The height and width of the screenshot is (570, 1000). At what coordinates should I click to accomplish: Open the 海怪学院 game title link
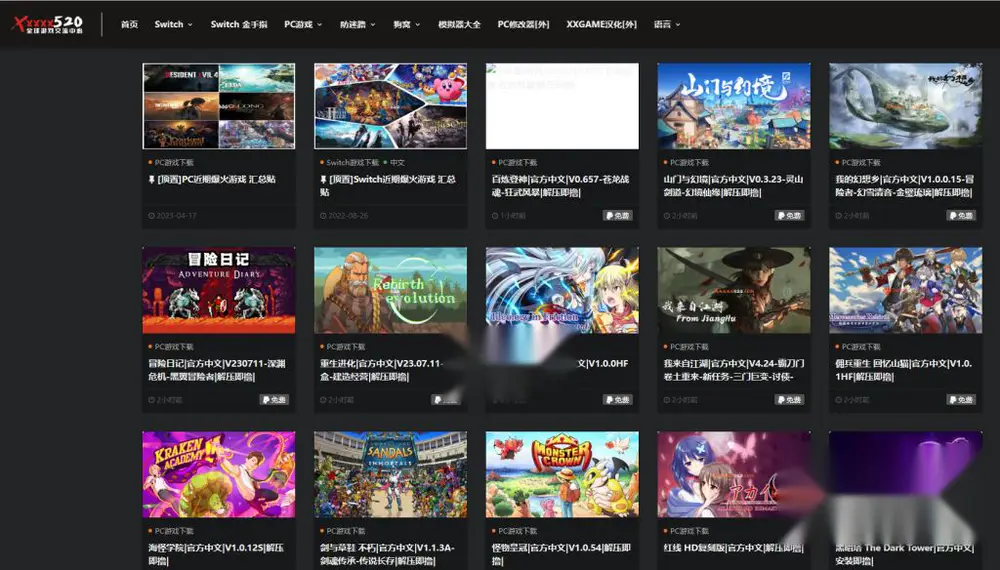[x=216, y=553]
